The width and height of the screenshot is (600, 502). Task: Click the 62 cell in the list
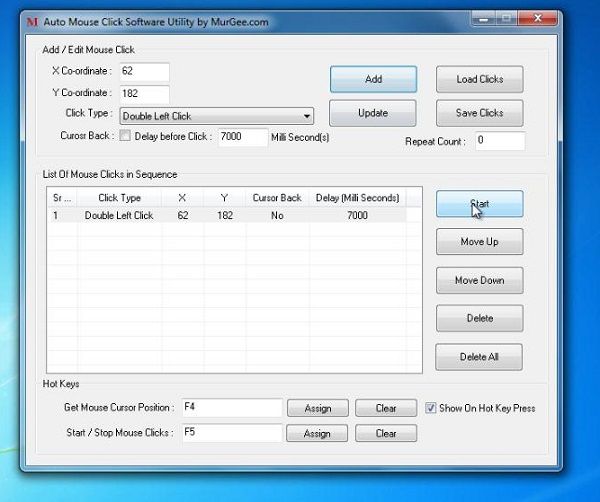pyautogui.click(x=183, y=215)
